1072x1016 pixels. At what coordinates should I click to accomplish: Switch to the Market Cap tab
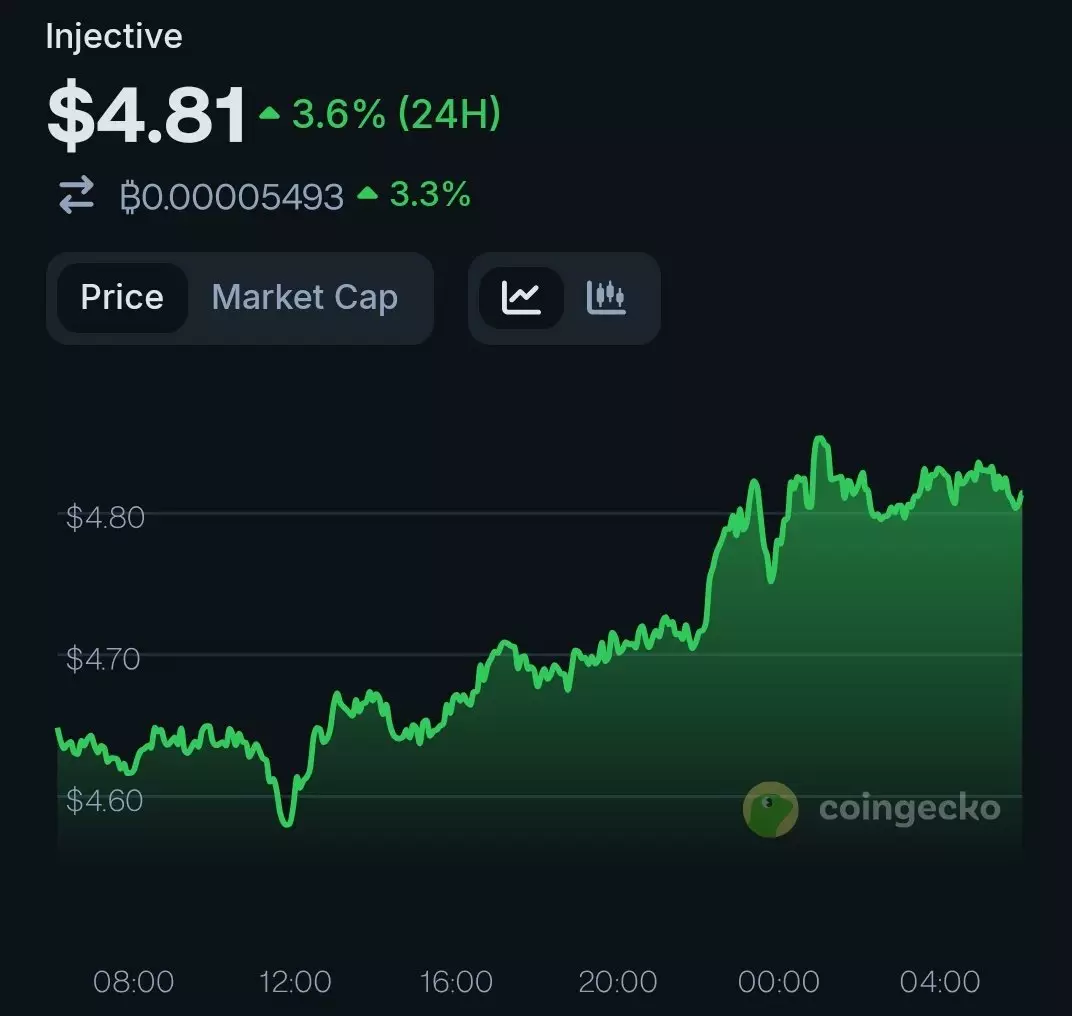coord(304,297)
